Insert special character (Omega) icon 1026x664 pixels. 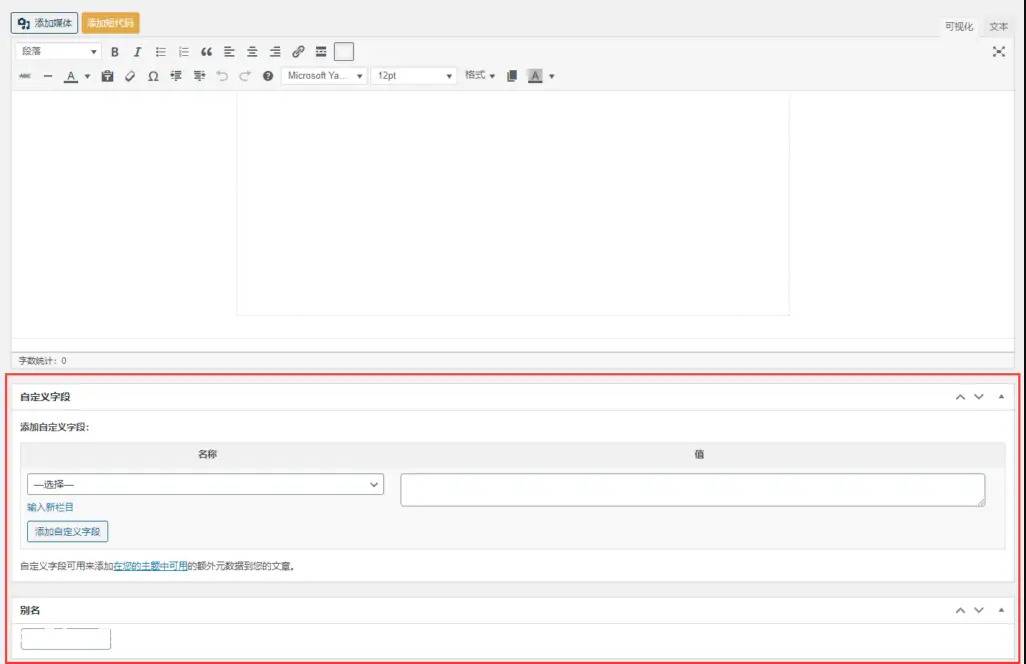(153, 76)
